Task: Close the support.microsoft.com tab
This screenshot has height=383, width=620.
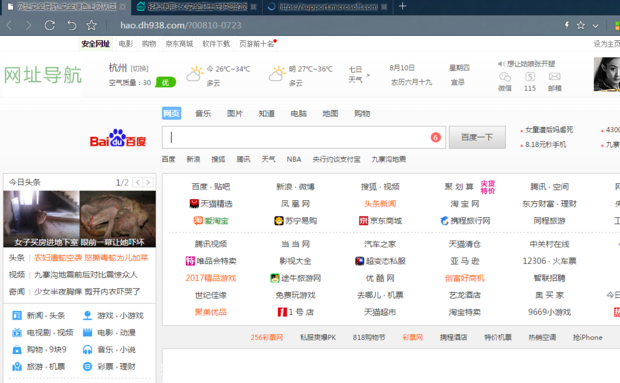Action: point(384,7)
